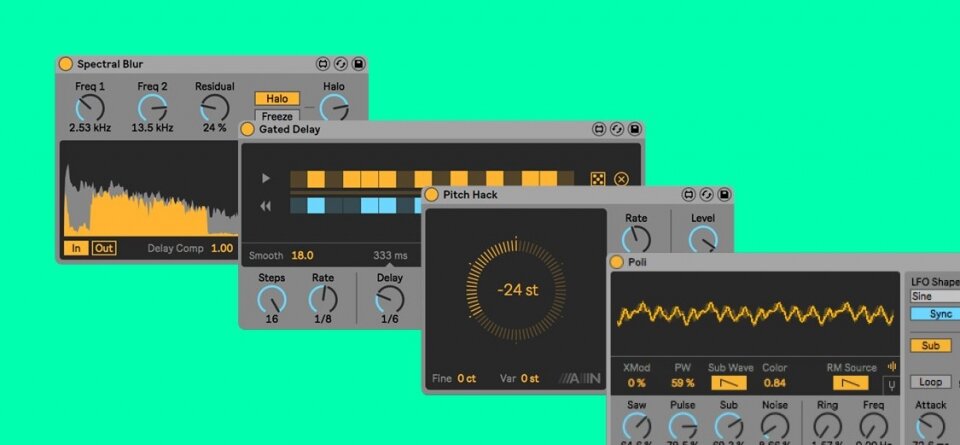Click the Spectral Blur title text

pyautogui.click(x=110, y=64)
